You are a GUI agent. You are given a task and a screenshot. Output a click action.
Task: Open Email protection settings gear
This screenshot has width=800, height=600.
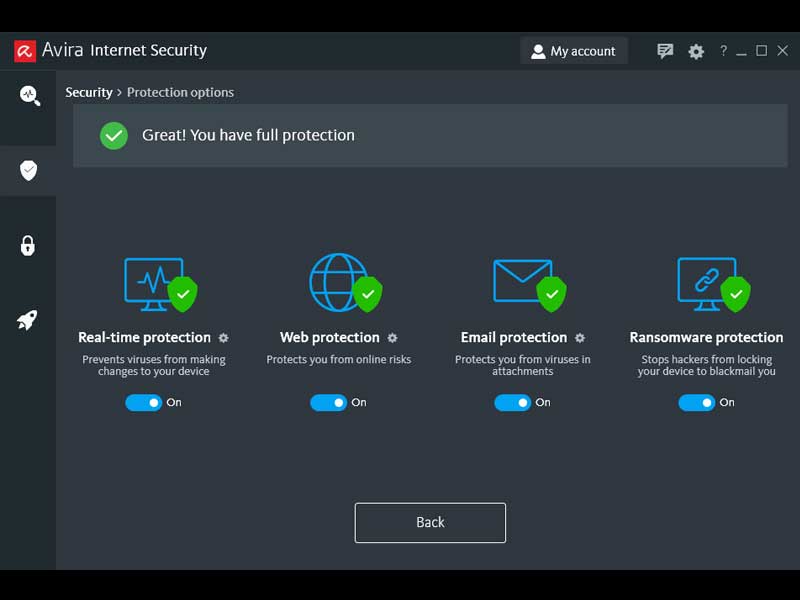point(580,338)
